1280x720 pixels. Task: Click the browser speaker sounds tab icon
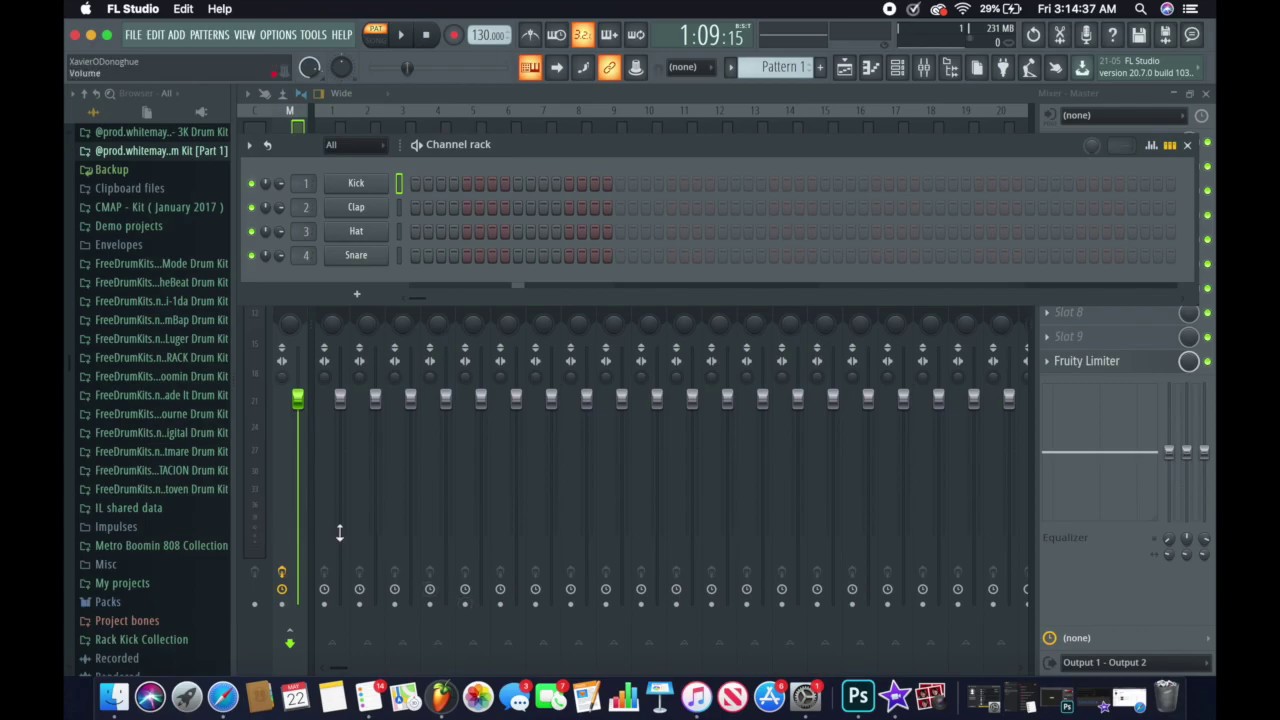click(201, 112)
